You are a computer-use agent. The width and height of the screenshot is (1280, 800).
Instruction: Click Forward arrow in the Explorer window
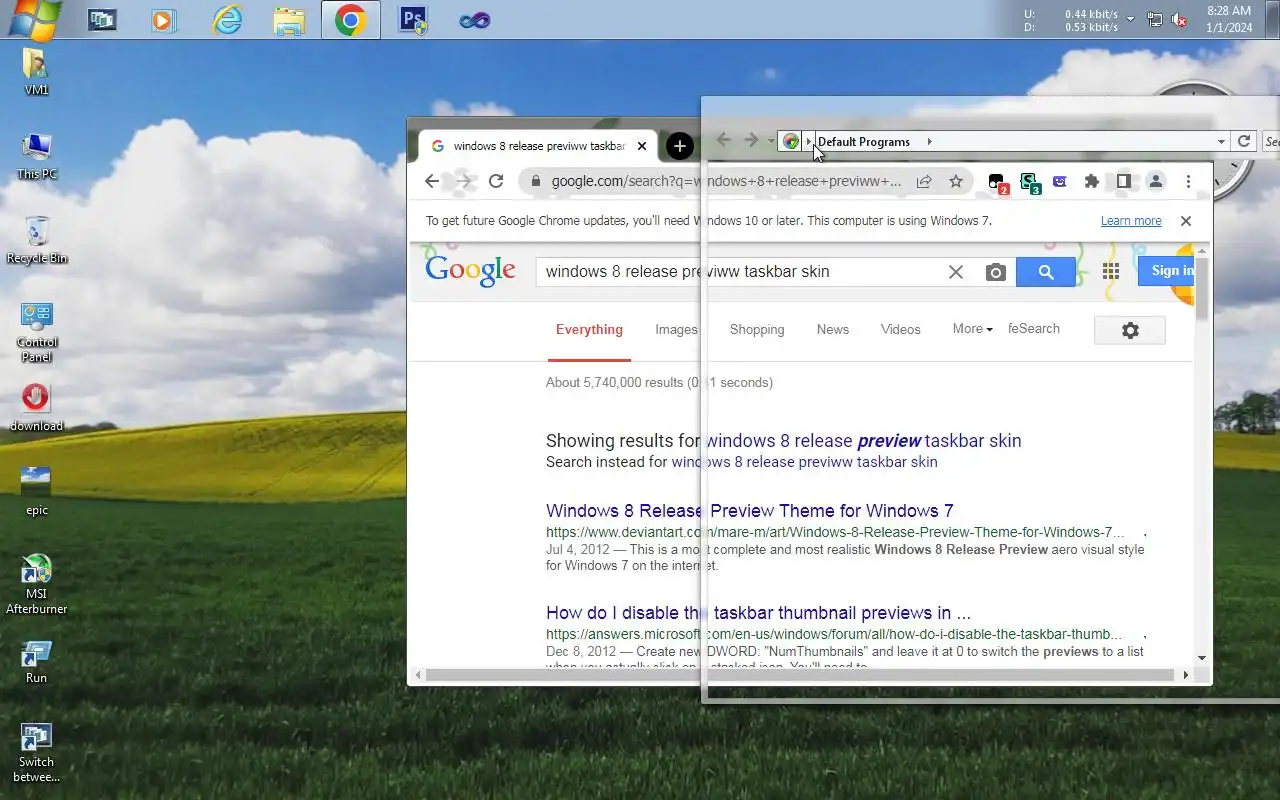(752, 141)
